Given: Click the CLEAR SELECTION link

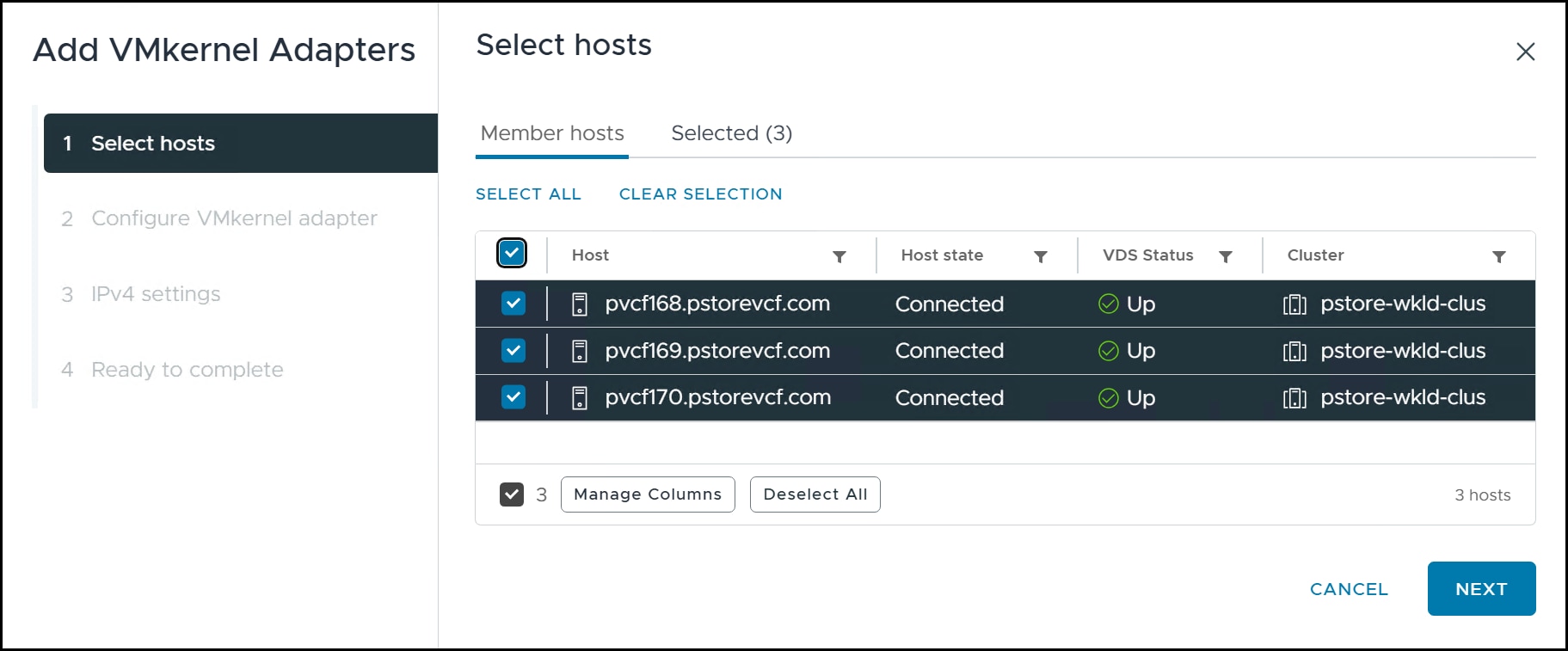Looking at the screenshot, I should [x=701, y=194].
